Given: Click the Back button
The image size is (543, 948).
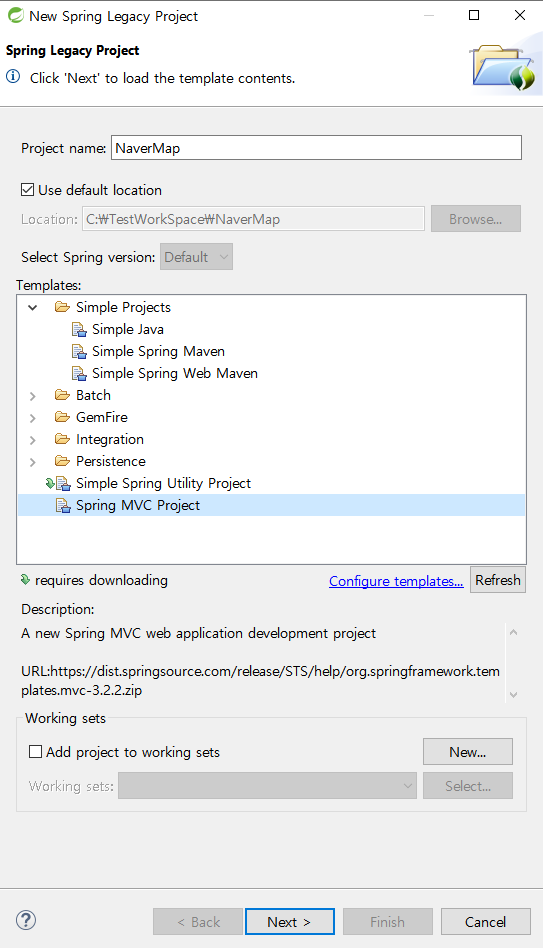Looking at the screenshot, I should tap(198, 921).
